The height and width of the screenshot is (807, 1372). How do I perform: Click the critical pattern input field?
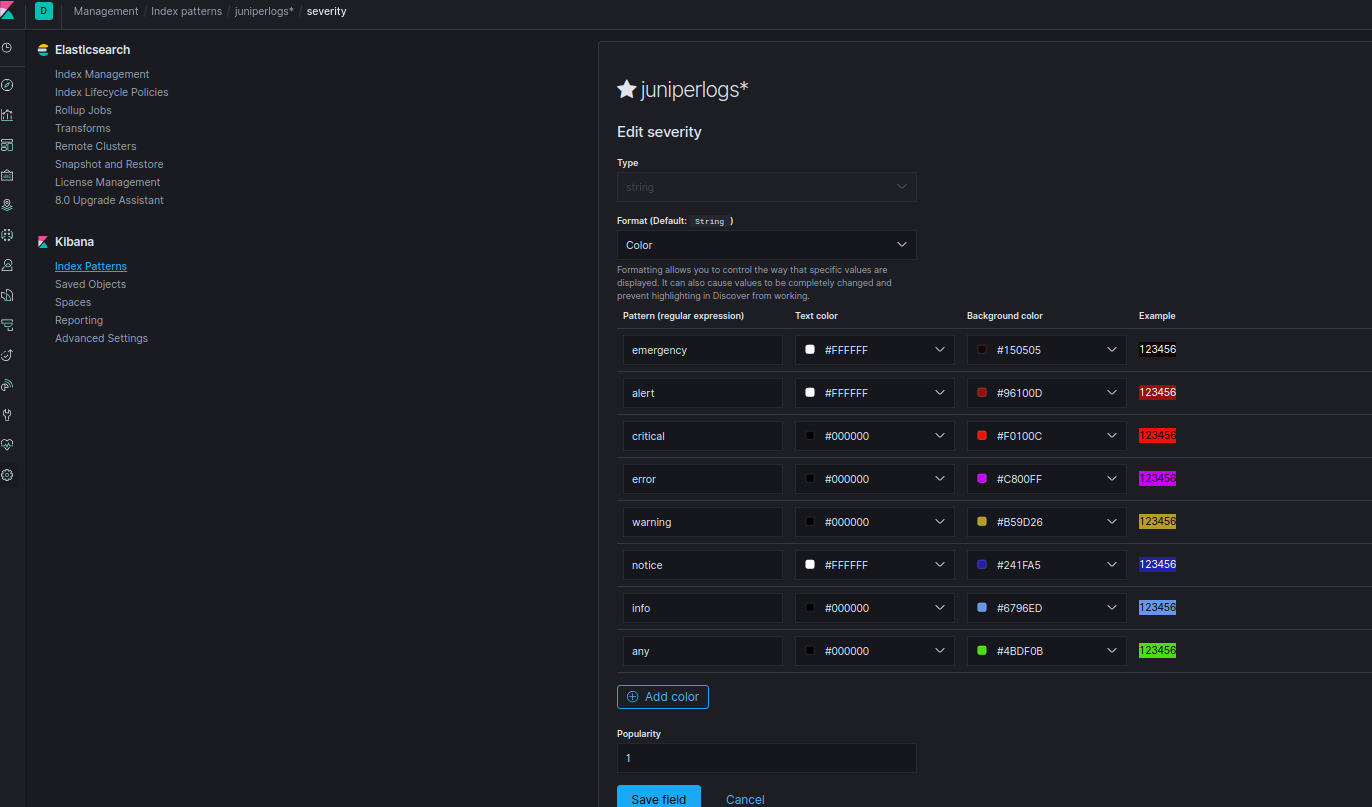[703, 436]
